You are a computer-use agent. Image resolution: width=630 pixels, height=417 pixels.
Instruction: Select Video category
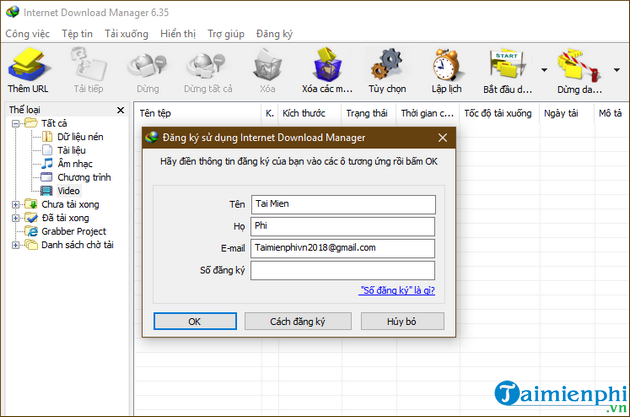pyautogui.click(x=61, y=191)
